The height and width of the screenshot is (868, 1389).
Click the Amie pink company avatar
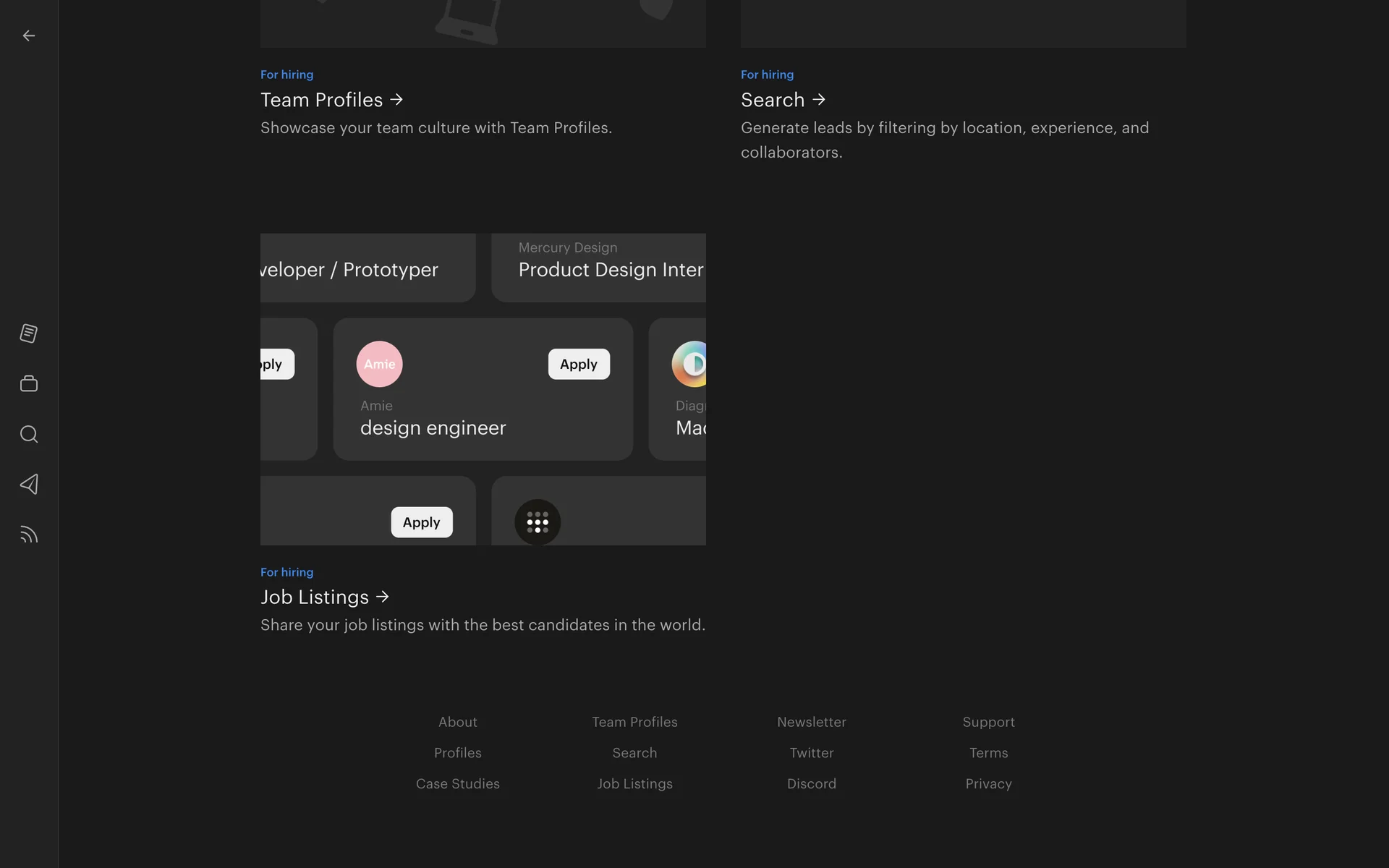coord(379,364)
